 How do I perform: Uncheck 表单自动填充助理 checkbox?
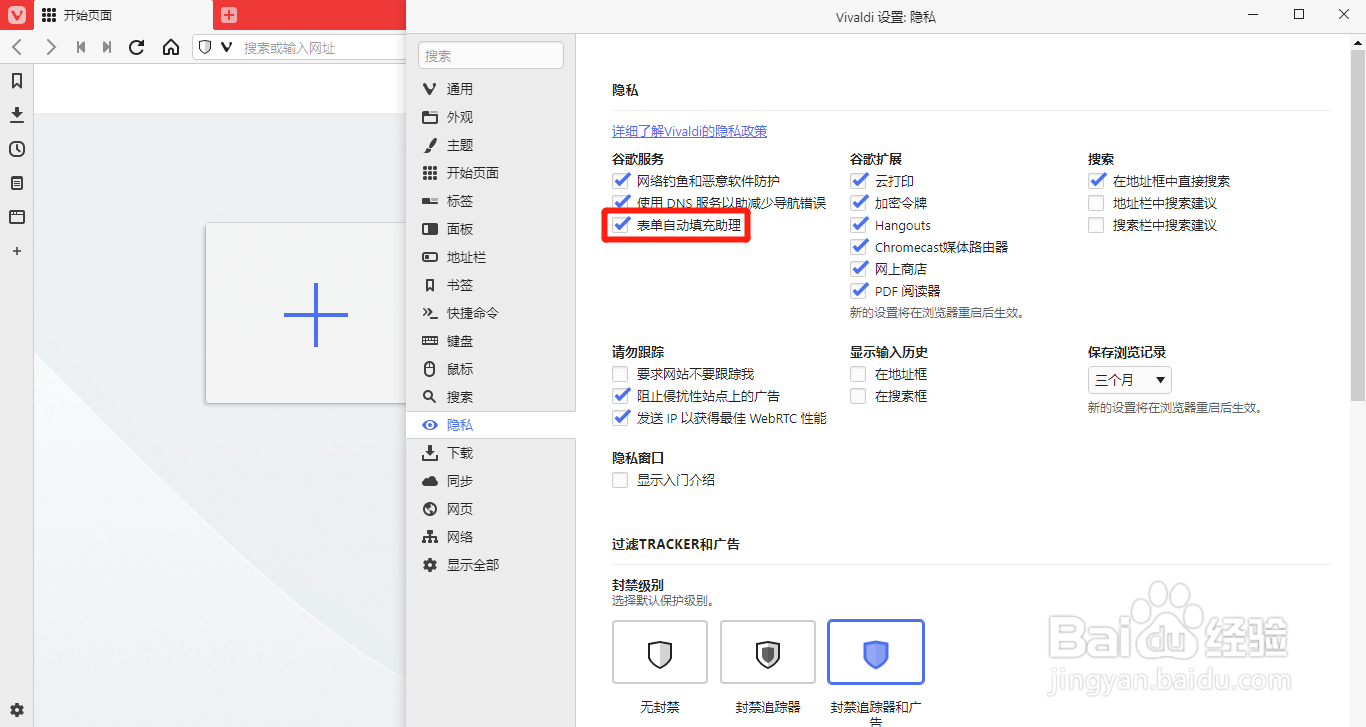pyautogui.click(x=621, y=225)
